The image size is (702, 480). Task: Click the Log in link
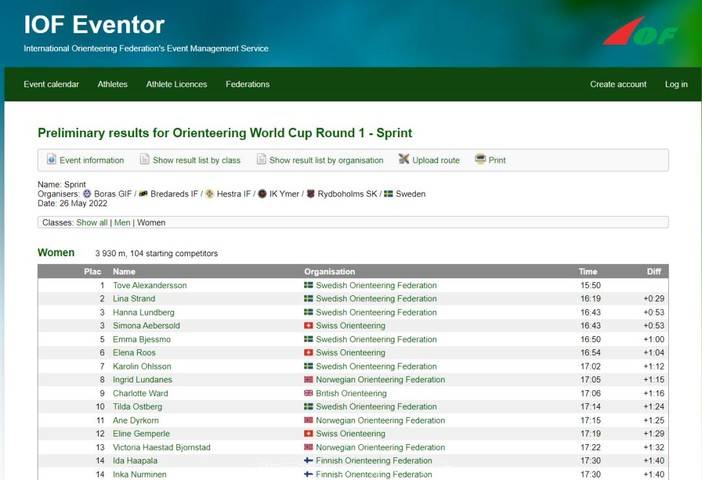[676, 84]
